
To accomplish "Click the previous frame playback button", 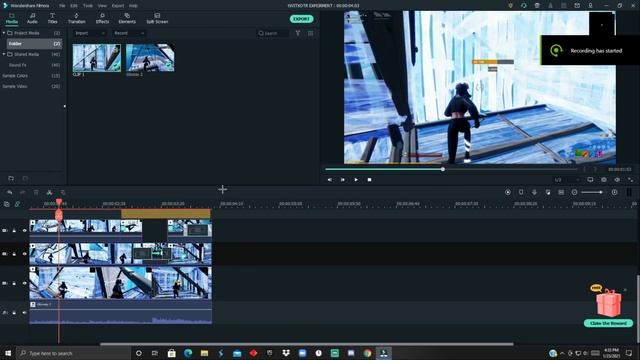I will point(329,180).
